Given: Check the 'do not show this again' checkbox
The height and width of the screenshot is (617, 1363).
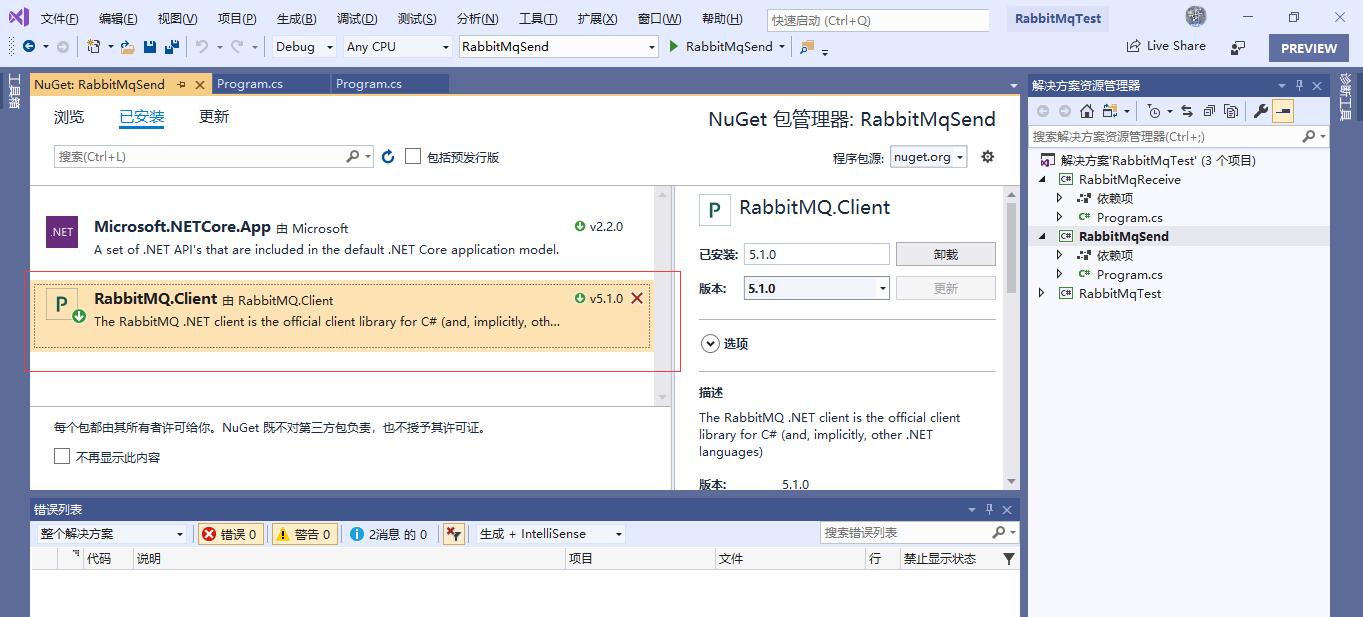Looking at the screenshot, I should pos(62,456).
